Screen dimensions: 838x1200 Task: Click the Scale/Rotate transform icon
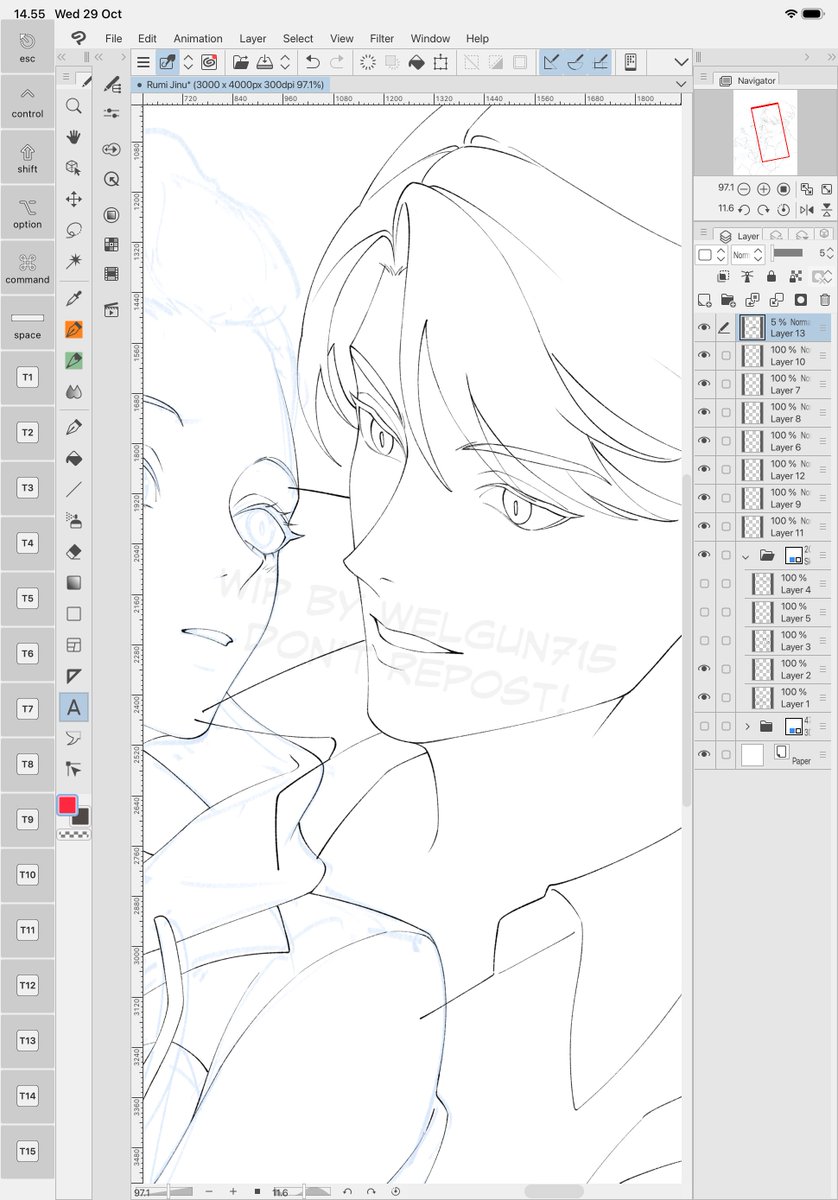pos(441,62)
